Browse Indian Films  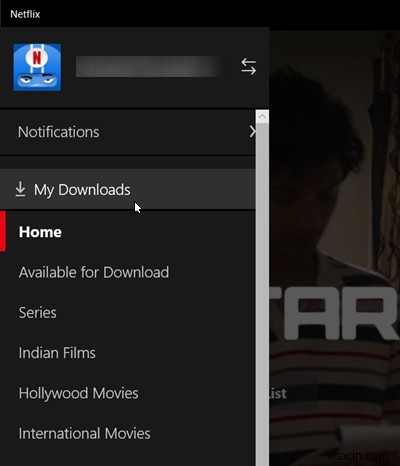click(128, 353)
